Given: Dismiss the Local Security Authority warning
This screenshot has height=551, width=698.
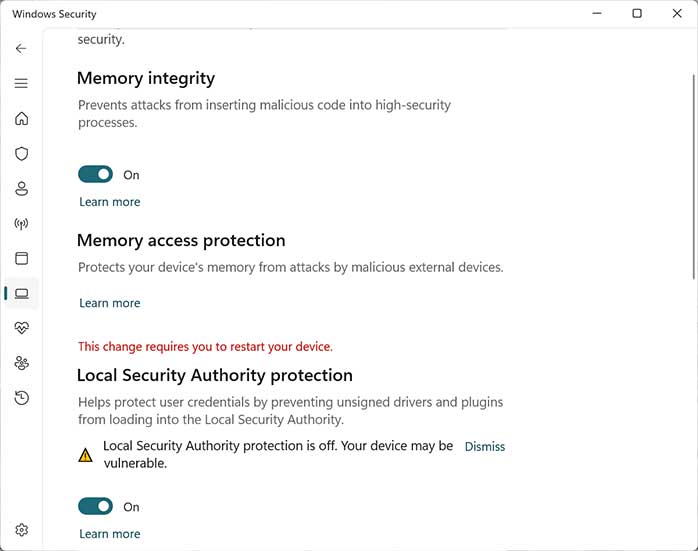Looking at the screenshot, I should 485,446.
